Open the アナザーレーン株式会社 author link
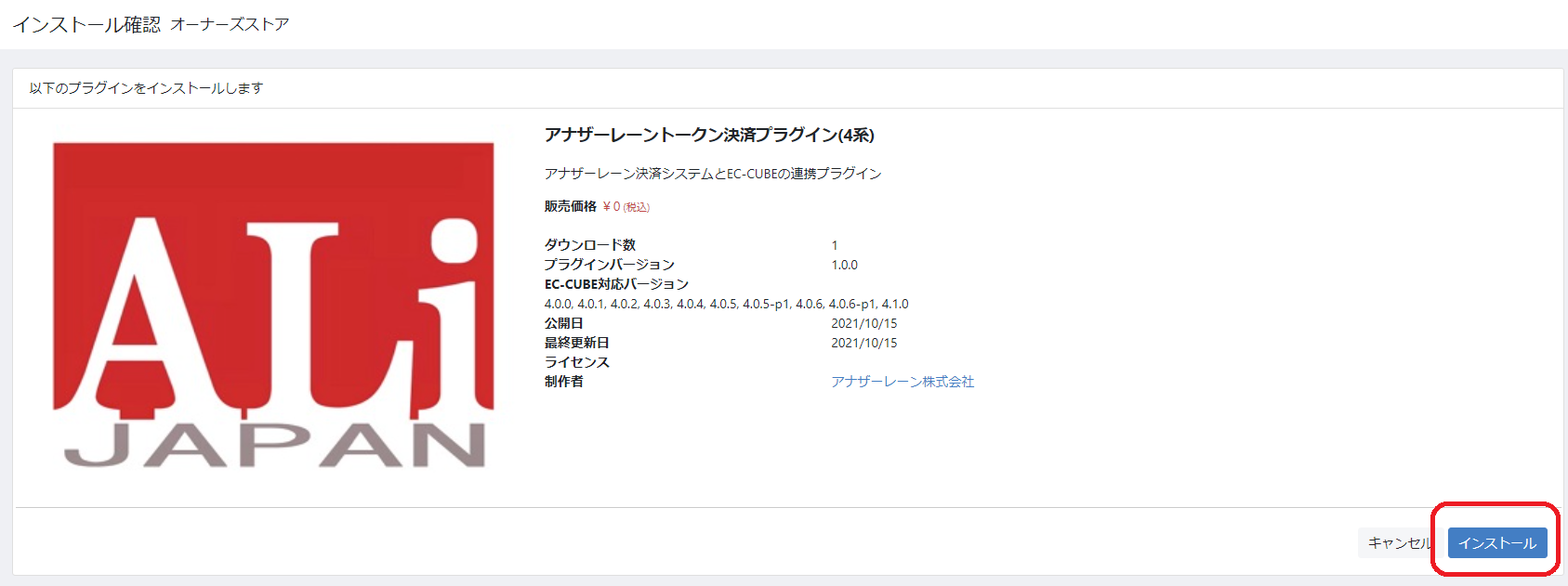Image resolution: width=1568 pixels, height=586 pixels. pos(903,382)
